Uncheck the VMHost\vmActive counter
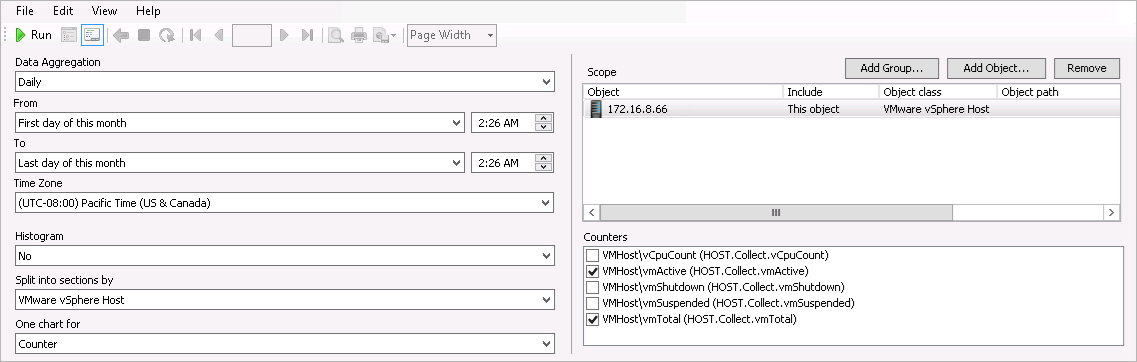Image resolution: width=1137 pixels, height=362 pixels. pyautogui.click(x=592, y=271)
